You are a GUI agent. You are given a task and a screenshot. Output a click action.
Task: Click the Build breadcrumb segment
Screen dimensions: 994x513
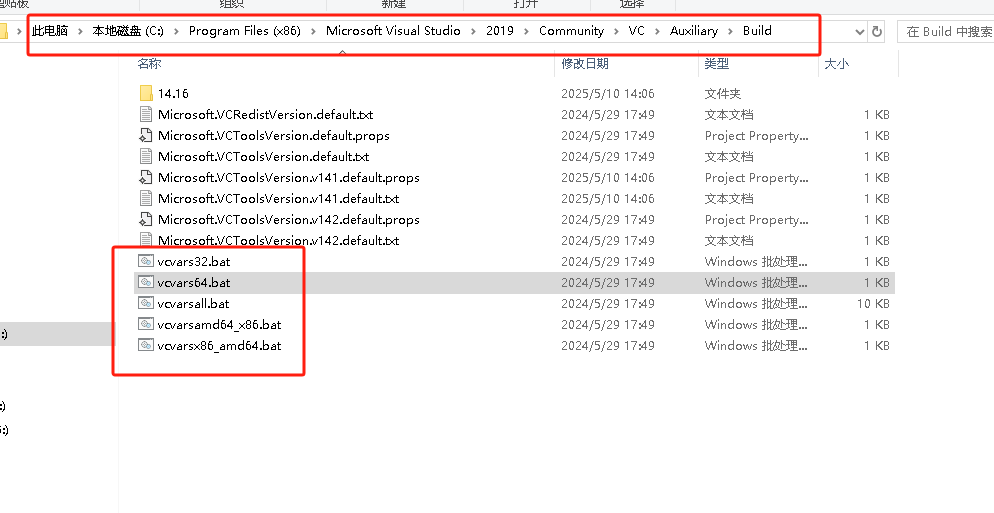pos(758,31)
